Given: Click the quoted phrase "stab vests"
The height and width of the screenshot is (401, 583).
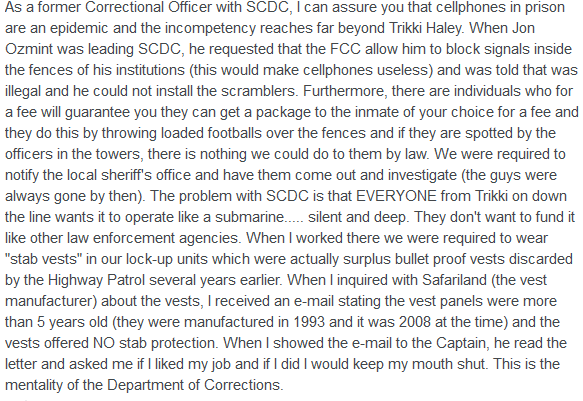Looking at the screenshot, I should [44, 259].
